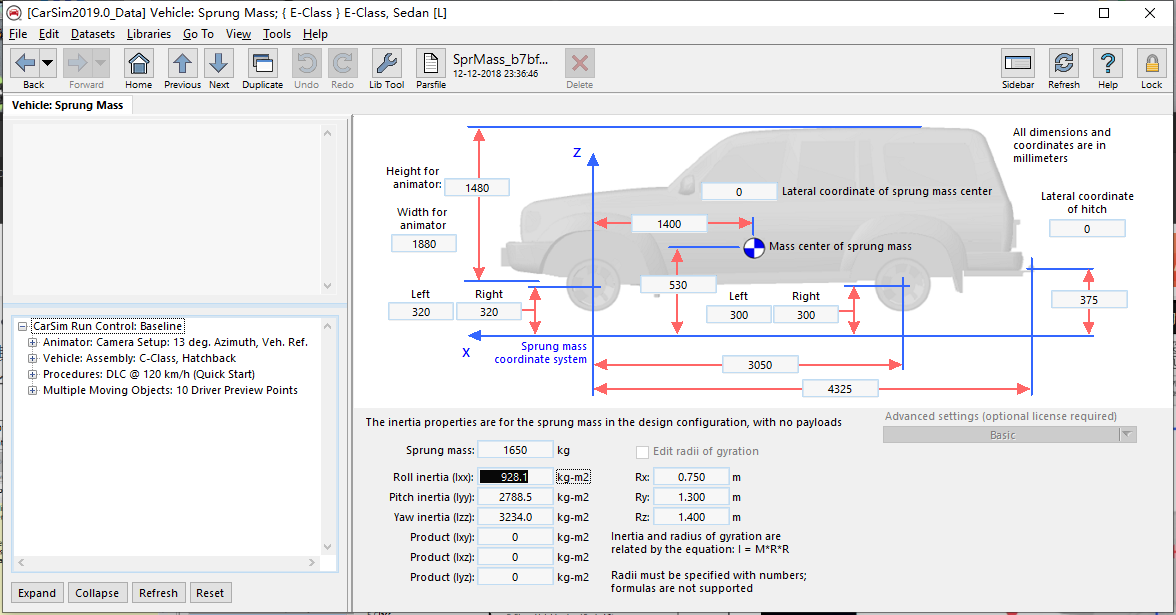Click the Product Ixy field
Viewport: 1176px width, 615px height.
515,537
